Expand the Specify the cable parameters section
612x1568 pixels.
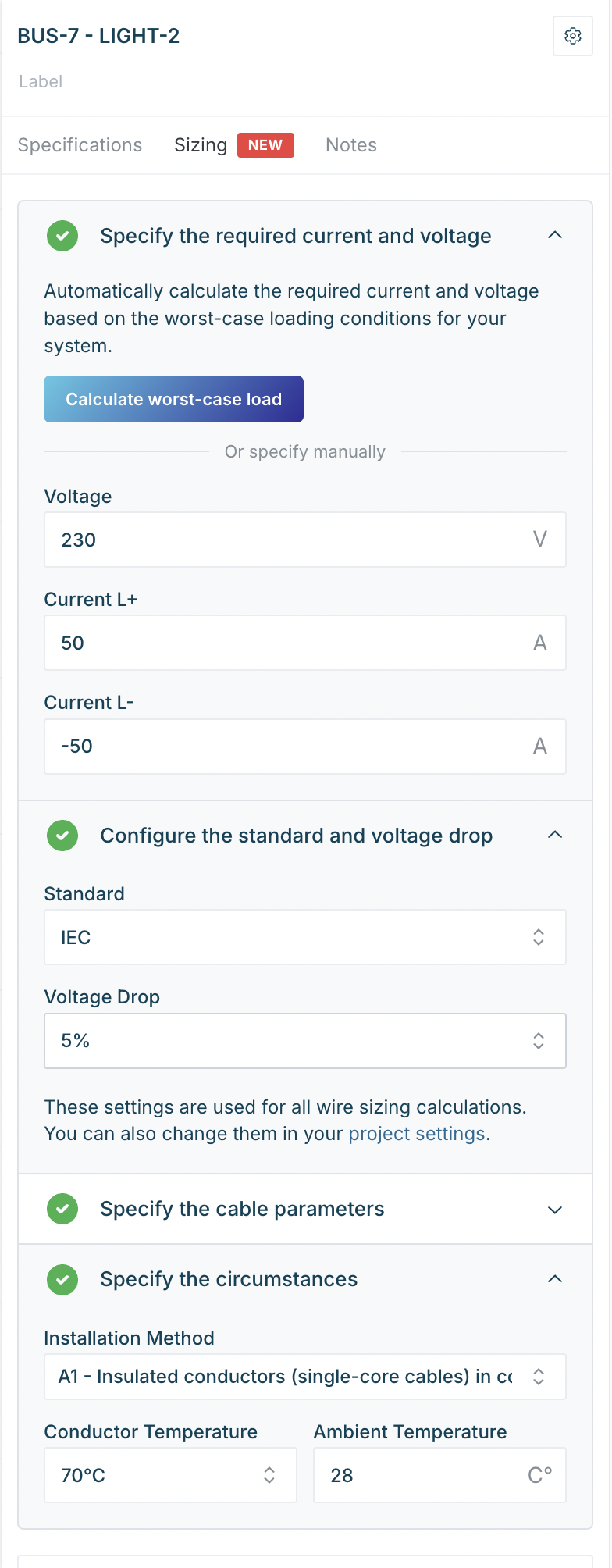click(555, 1210)
